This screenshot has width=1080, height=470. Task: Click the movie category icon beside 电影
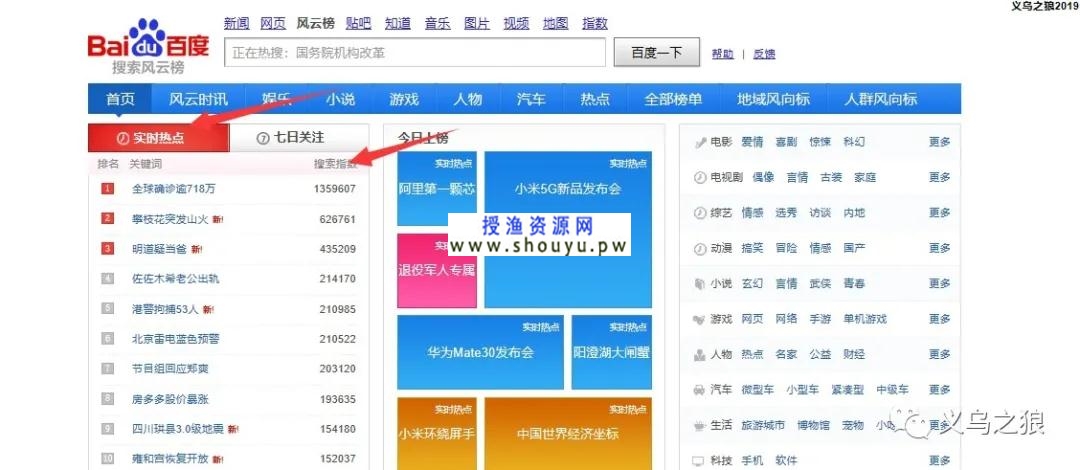[x=700, y=142]
